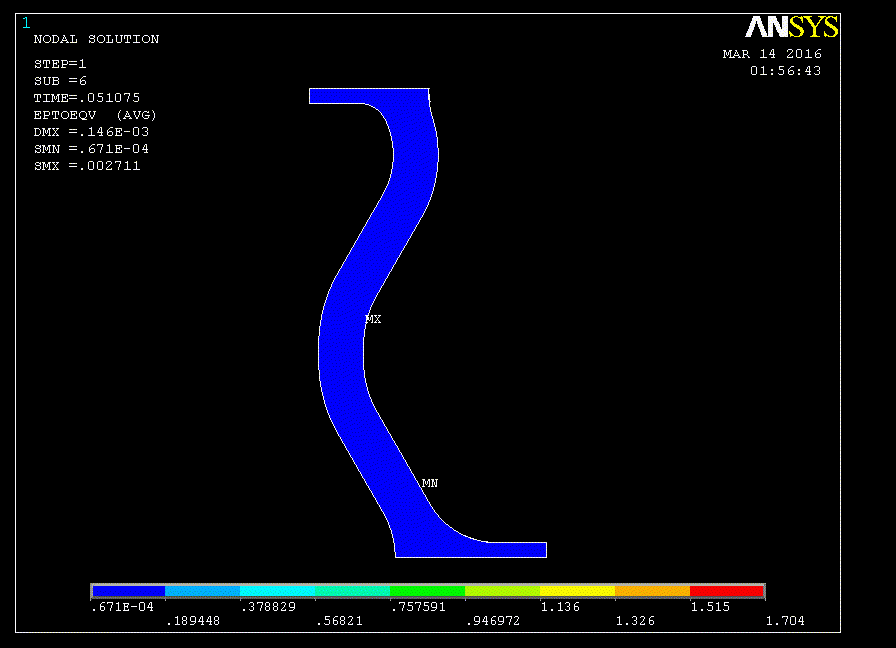Click the NODAL SOLUTION title text
The image size is (896, 648).
pos(96,39)
